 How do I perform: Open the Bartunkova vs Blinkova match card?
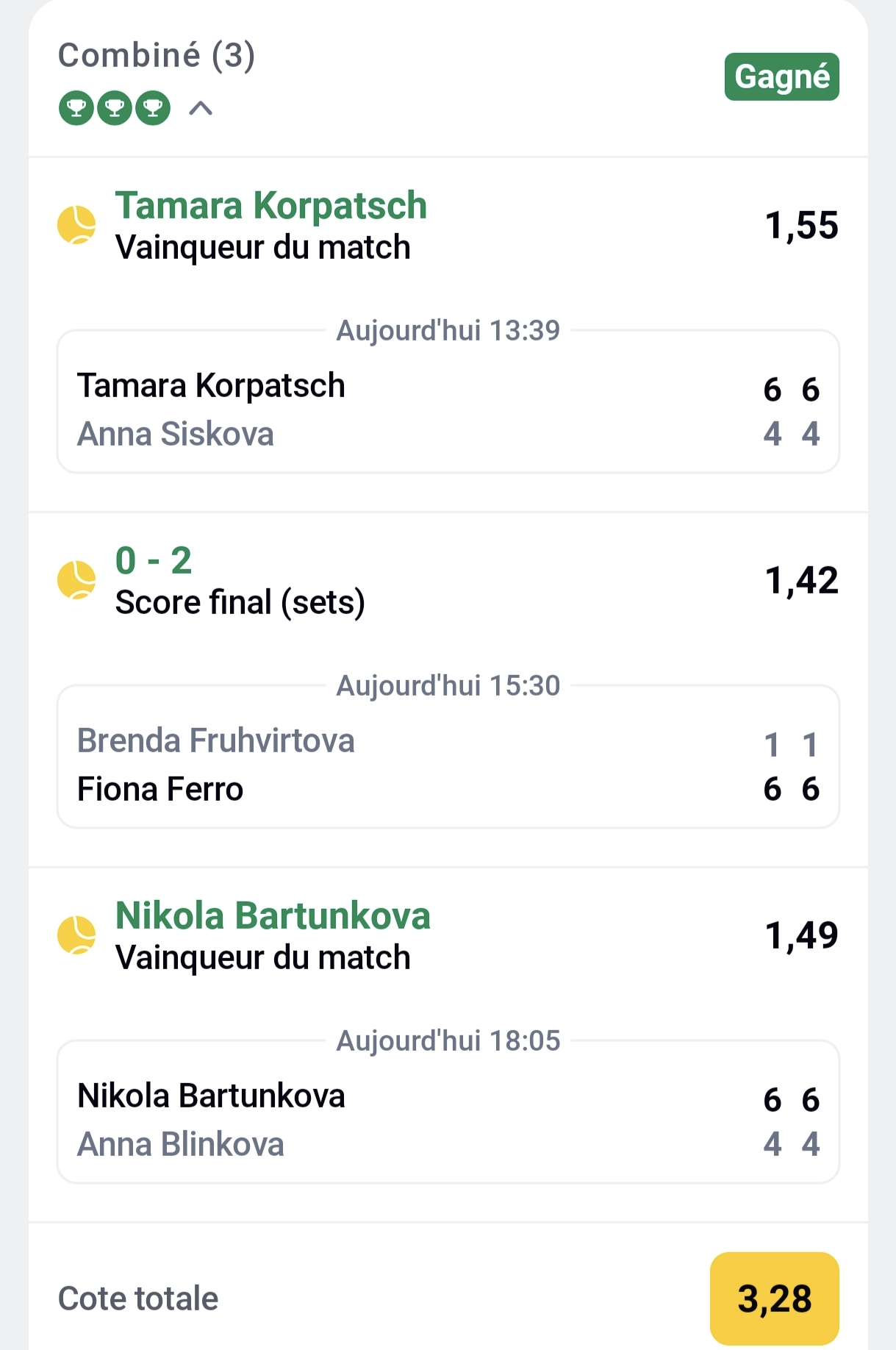(x=448, y=1119)
